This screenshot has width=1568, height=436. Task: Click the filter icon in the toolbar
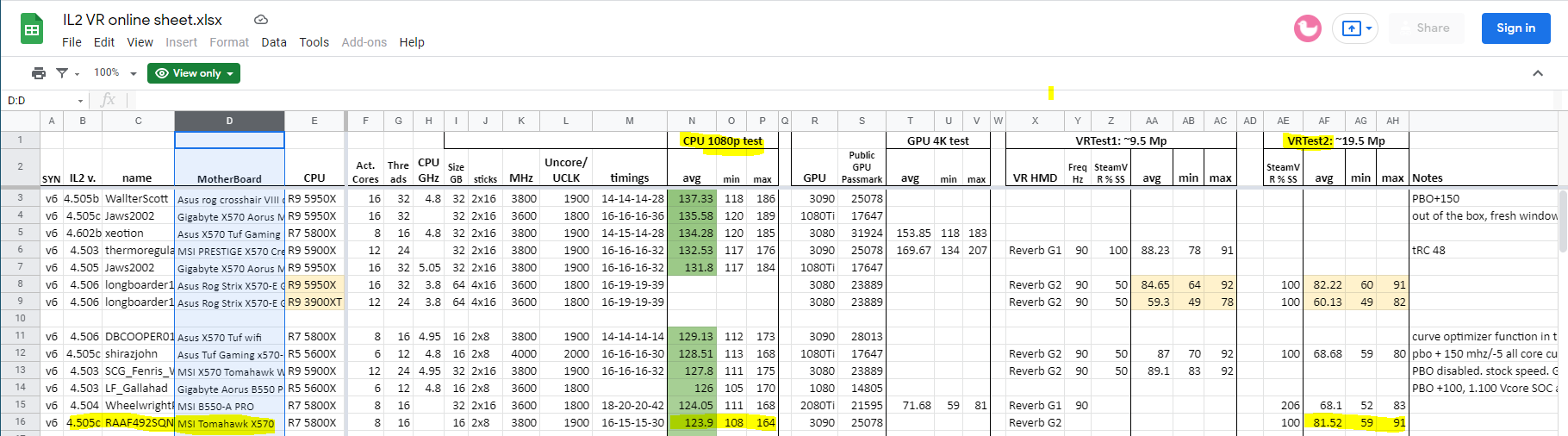62,73
